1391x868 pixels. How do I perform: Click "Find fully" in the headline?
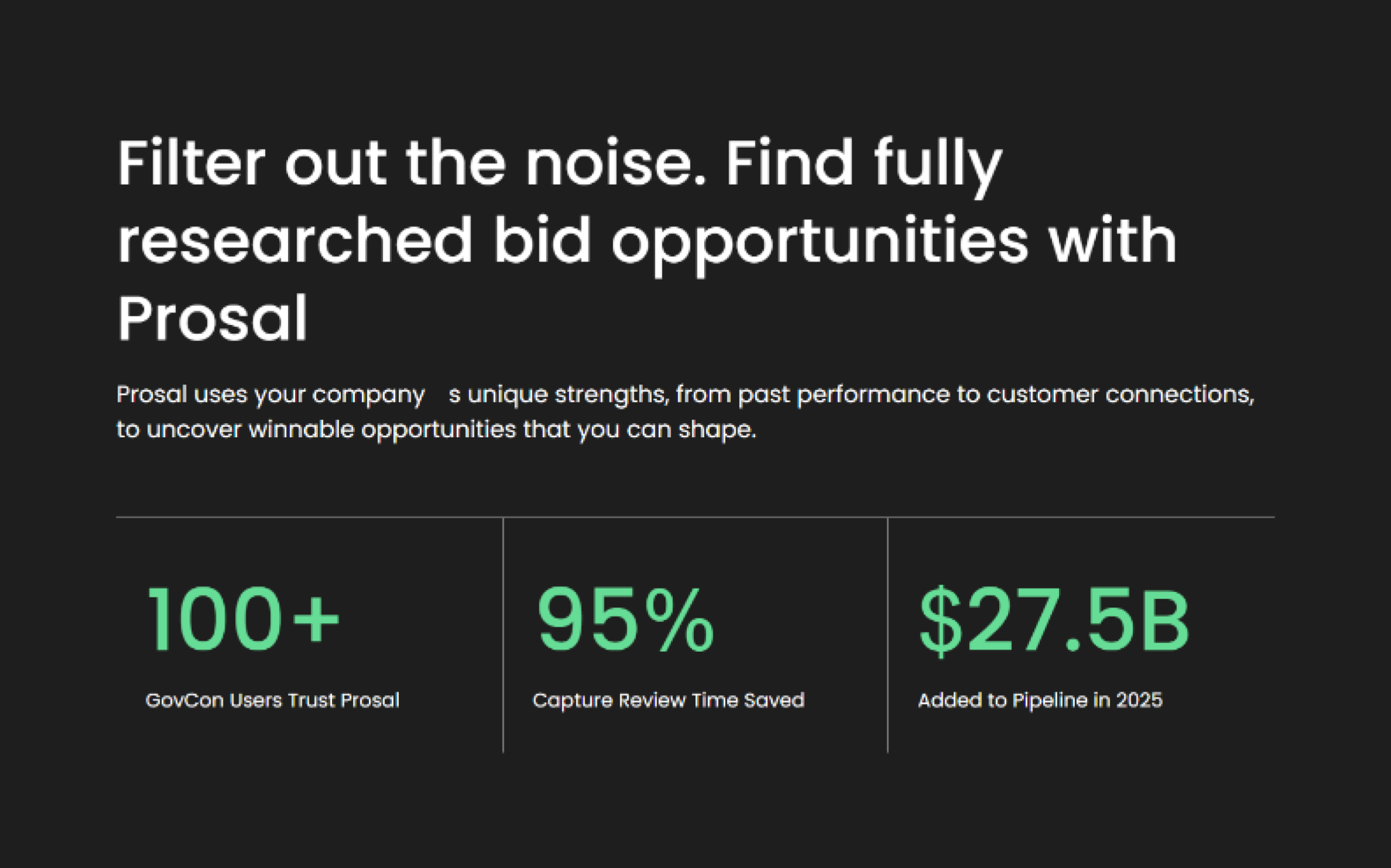[x=864, y=163]
